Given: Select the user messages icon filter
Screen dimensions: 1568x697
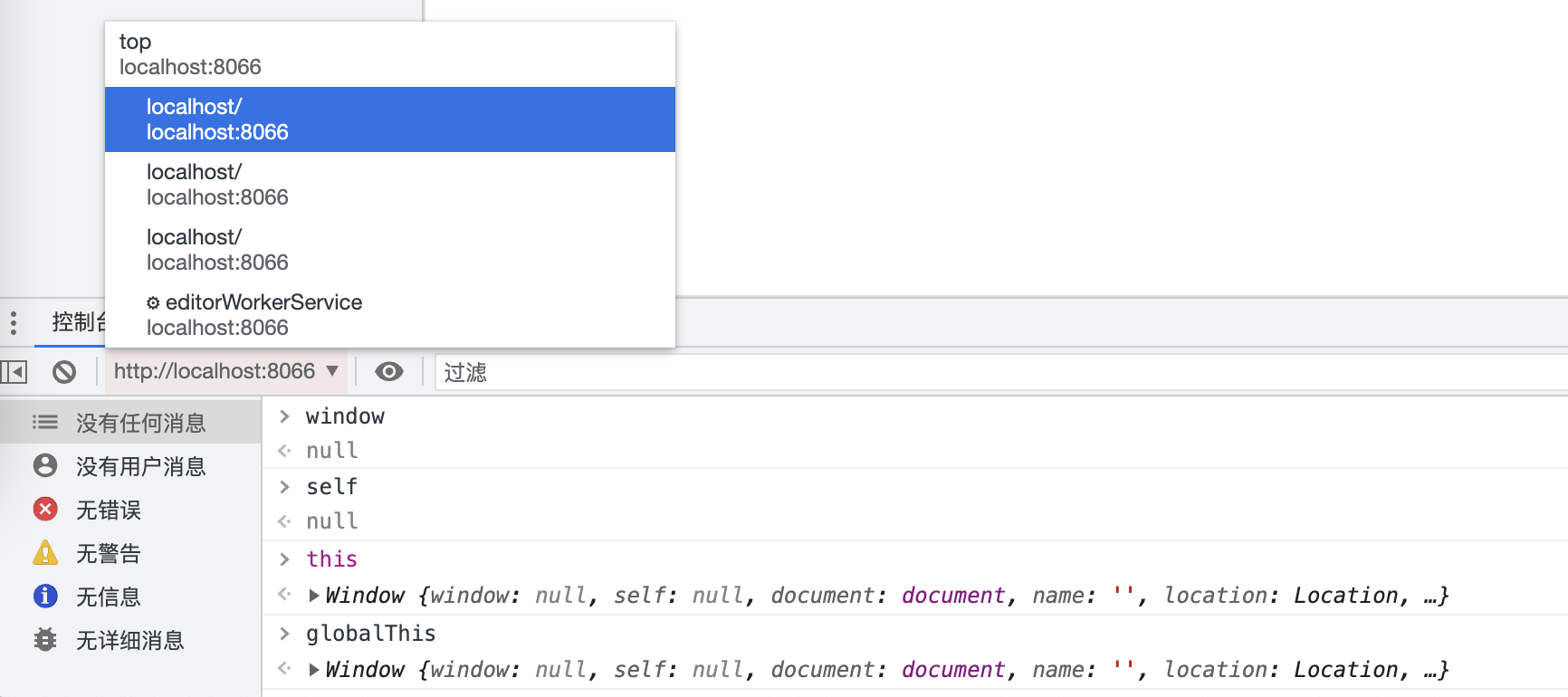Looking at the screenshot, I should 45,466.
